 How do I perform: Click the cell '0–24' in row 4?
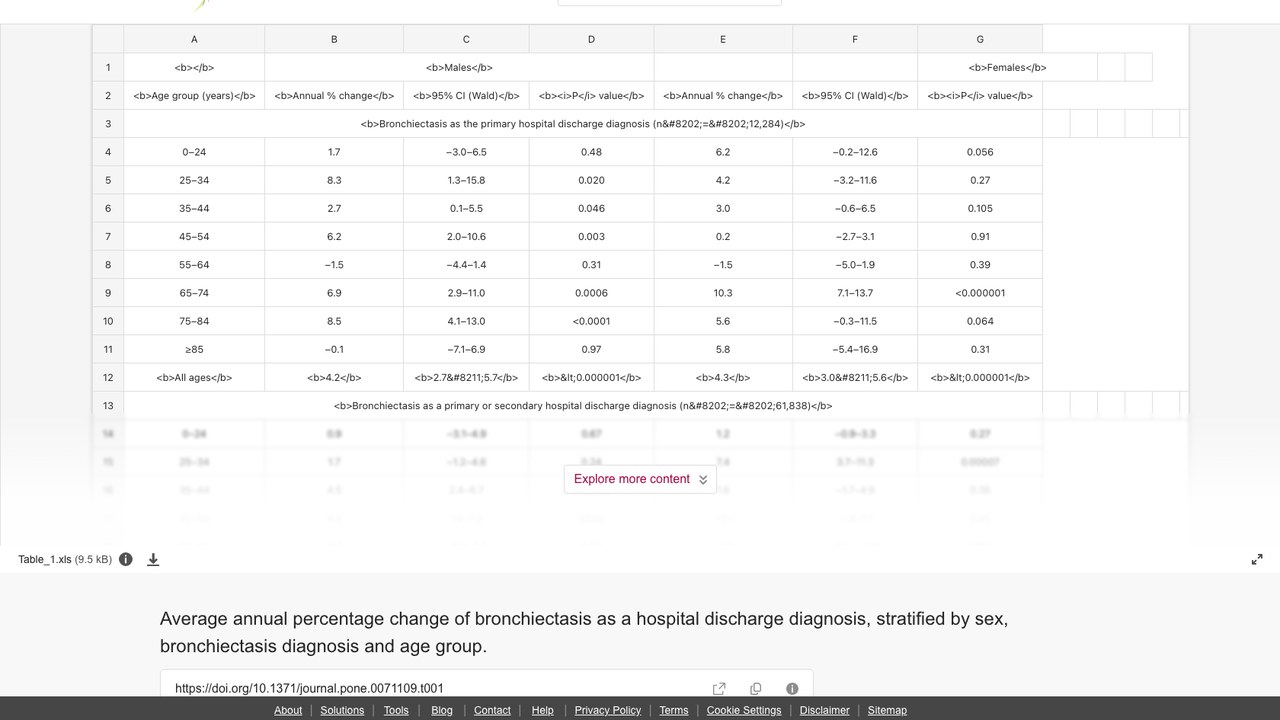[194, 152]
